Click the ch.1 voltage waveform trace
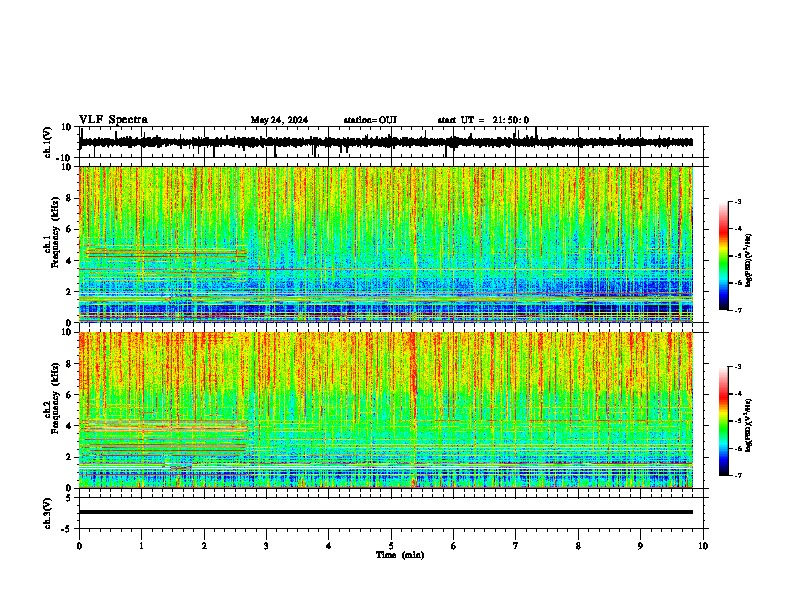This screenshot has height=612, width=792. click(x=386, y=142)
